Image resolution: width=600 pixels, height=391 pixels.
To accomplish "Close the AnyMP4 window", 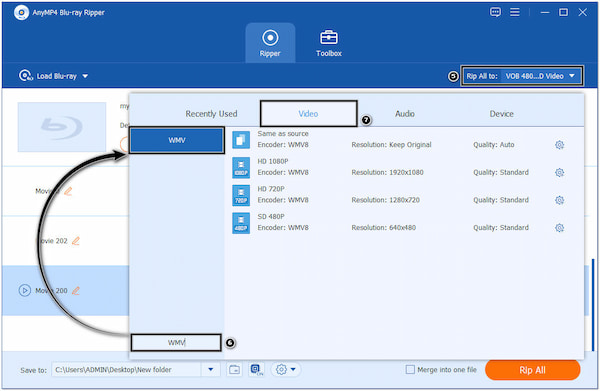I will click(582, 12).
